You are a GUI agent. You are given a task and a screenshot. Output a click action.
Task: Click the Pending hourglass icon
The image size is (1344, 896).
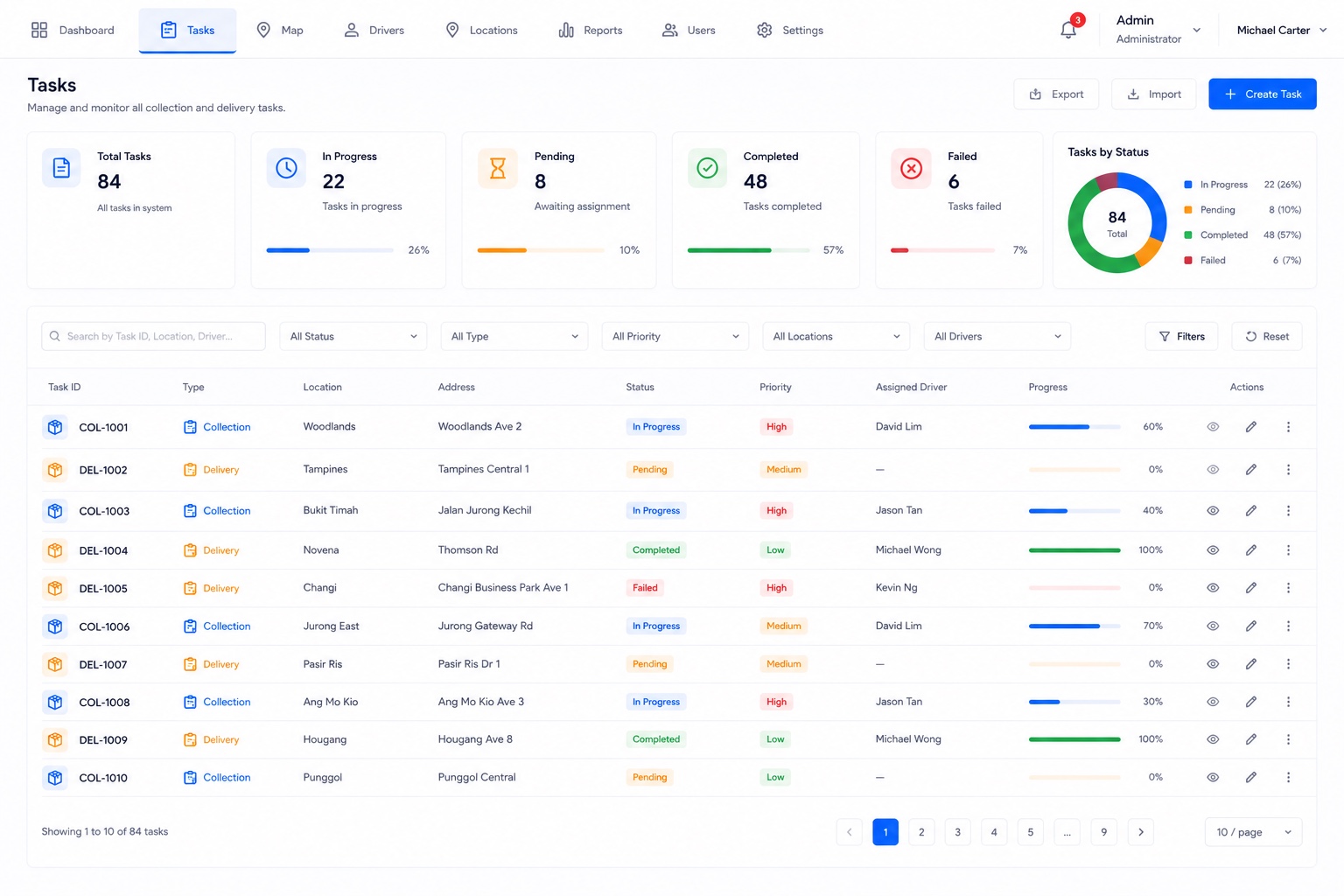tap(497, 168)
